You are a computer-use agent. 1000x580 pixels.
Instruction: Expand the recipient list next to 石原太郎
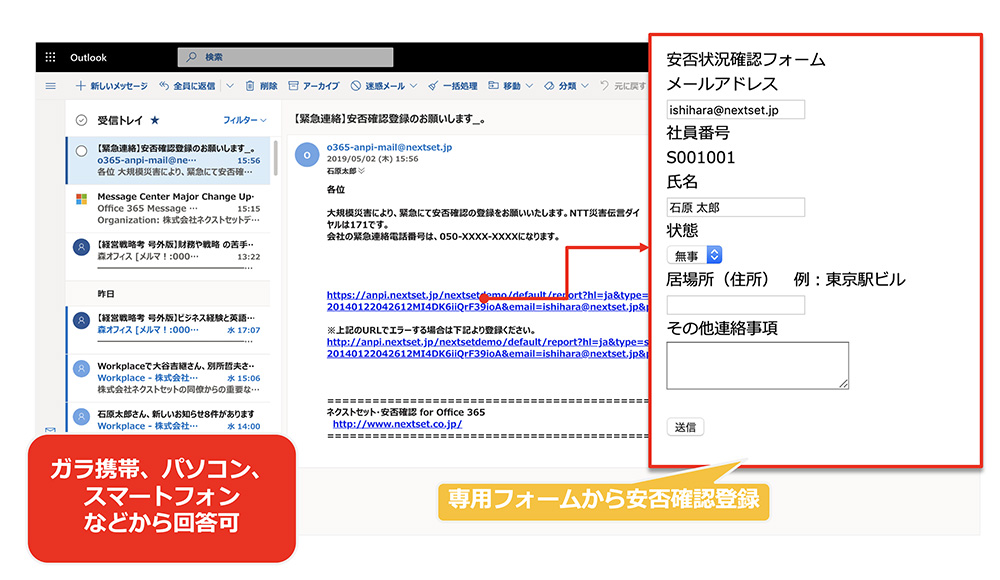(x=362, y=171)
